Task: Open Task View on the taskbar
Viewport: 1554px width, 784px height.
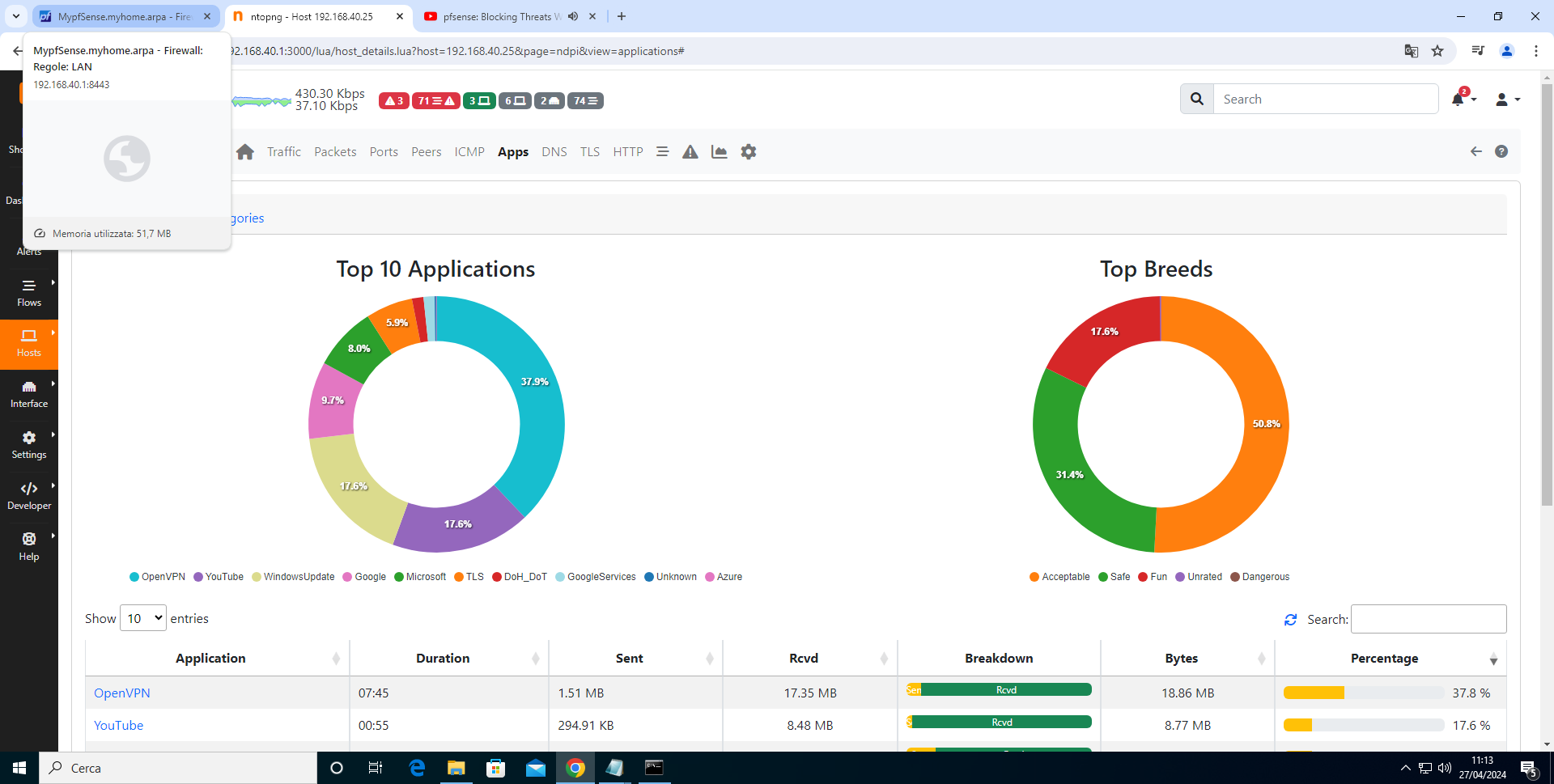Action: click(376, 768)
